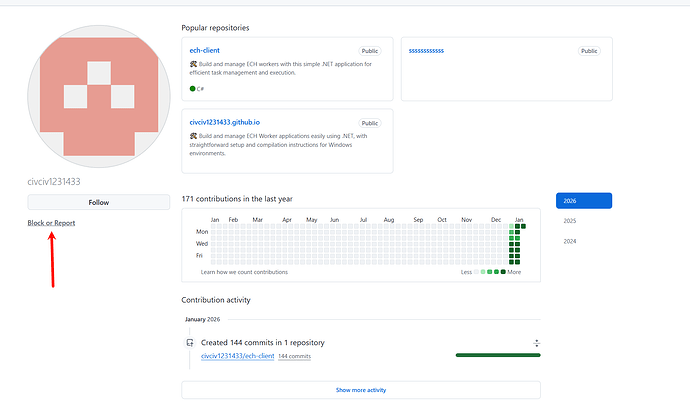690x404 pixels.
Task: Click the lightest grey legend square
Action: pyautogui.click(x=476, y=272)
